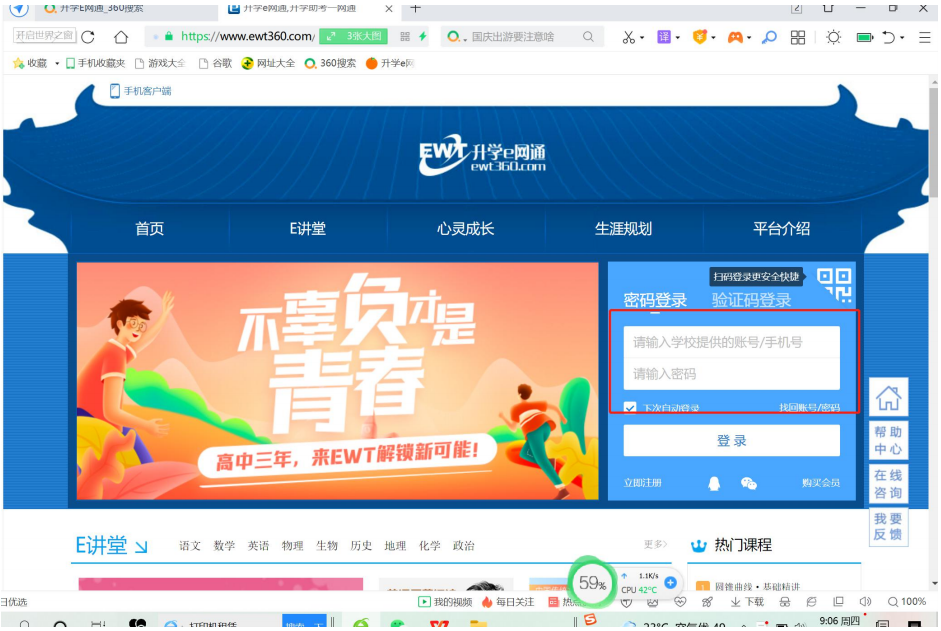This screenshot has height=631, width=941.
Task: Select the 密码登录 login tab
Action: point(655,300)
